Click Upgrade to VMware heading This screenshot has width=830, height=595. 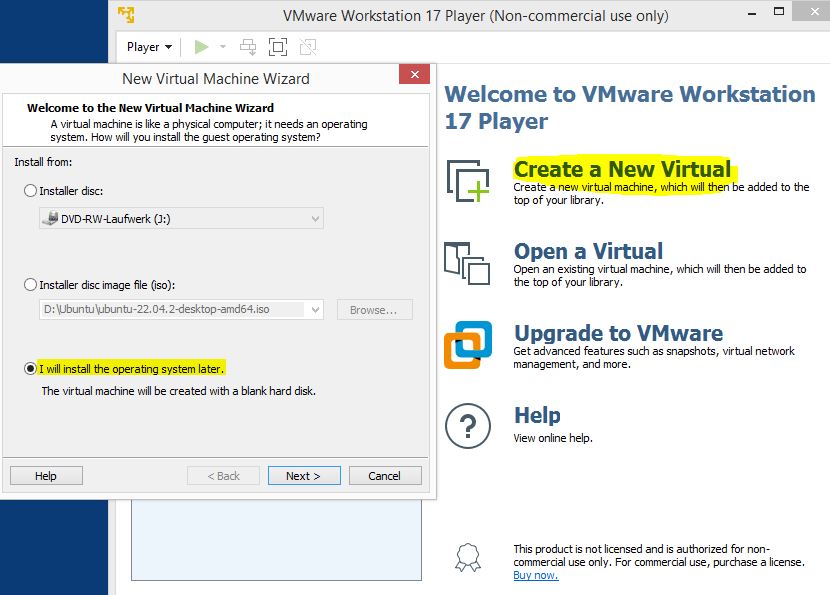[618, 333]
